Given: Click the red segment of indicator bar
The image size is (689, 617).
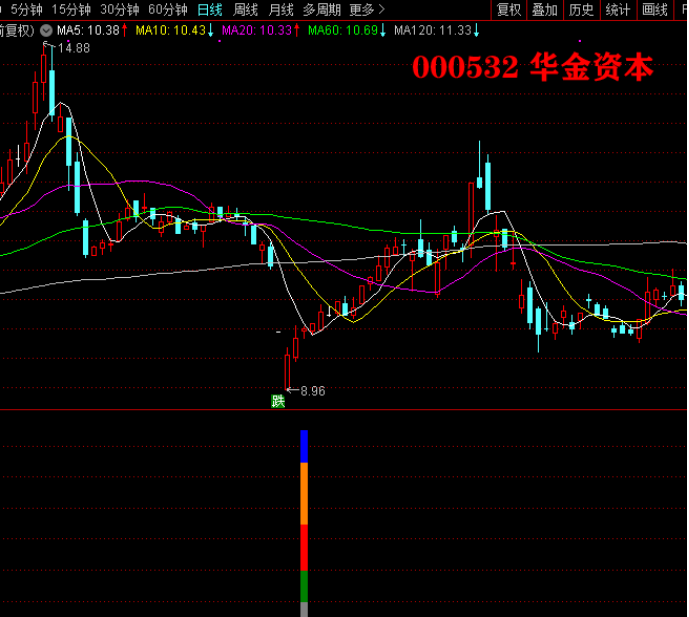Looking at the screenshot, I should pos(304,548).
